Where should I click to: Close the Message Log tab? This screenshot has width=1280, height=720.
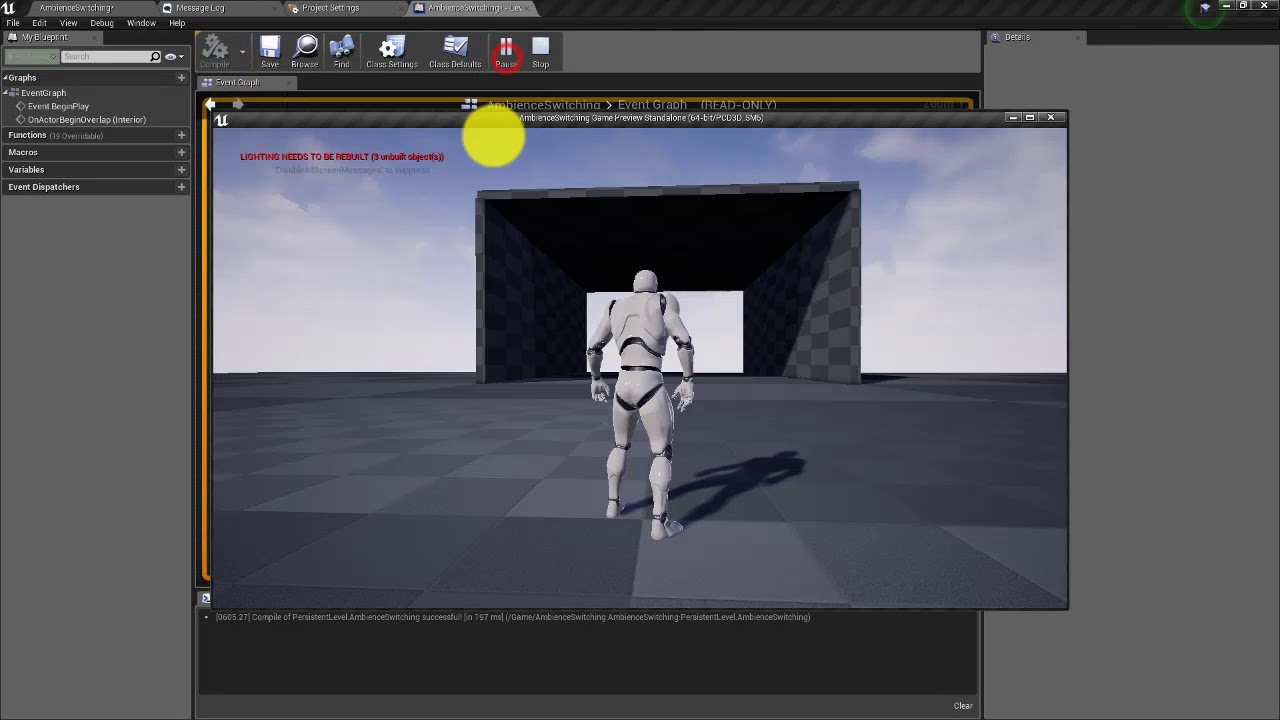tap(274, 8)
